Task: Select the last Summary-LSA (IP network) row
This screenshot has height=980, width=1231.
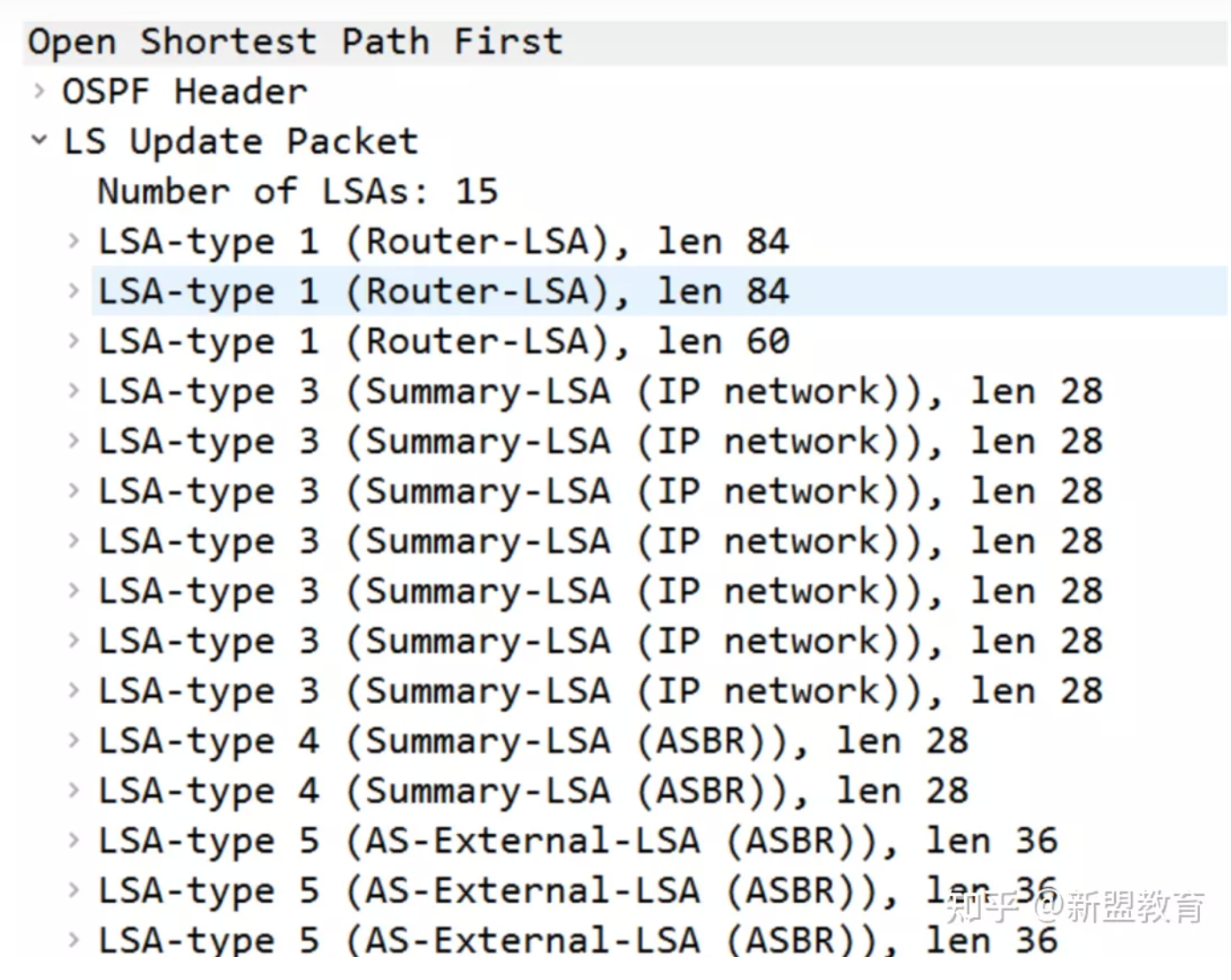Action: pyautogui.click(x=600, y=691)
